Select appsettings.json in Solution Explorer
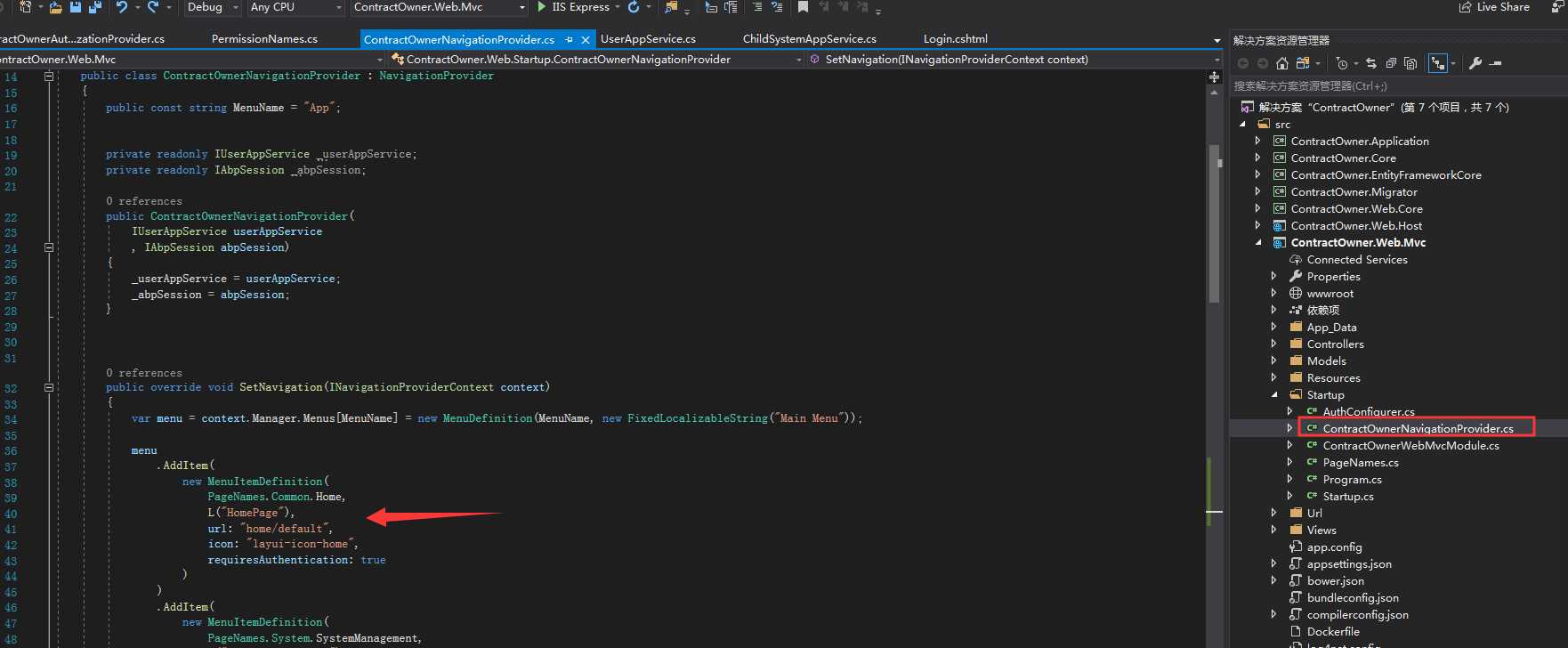This screenshot has height=648, width=1568. click(1349, 563)
